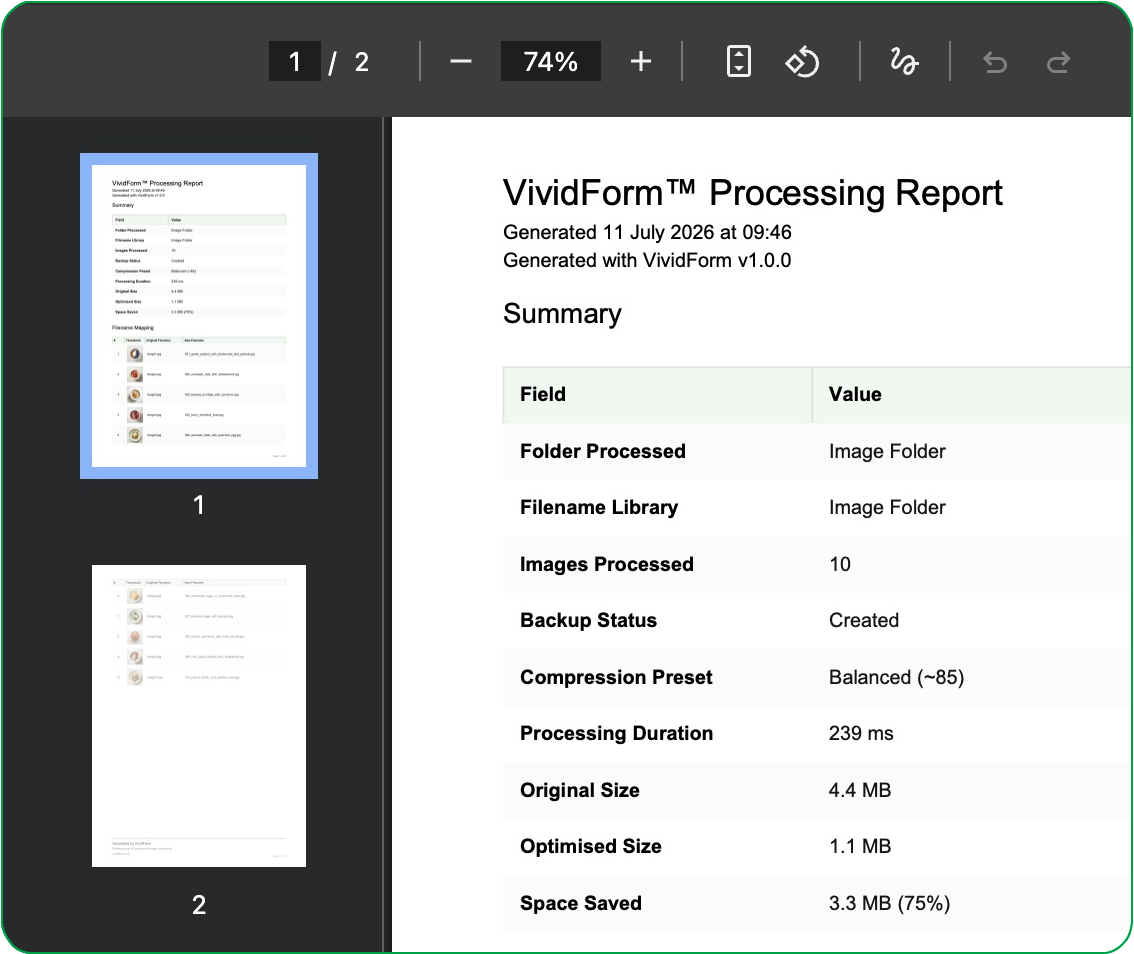The height and width of the screenshot is (954, 1134).
Task: Open page 2 thumbnail in sidebar
Action: pyautogui.click(x=199, y=715)
